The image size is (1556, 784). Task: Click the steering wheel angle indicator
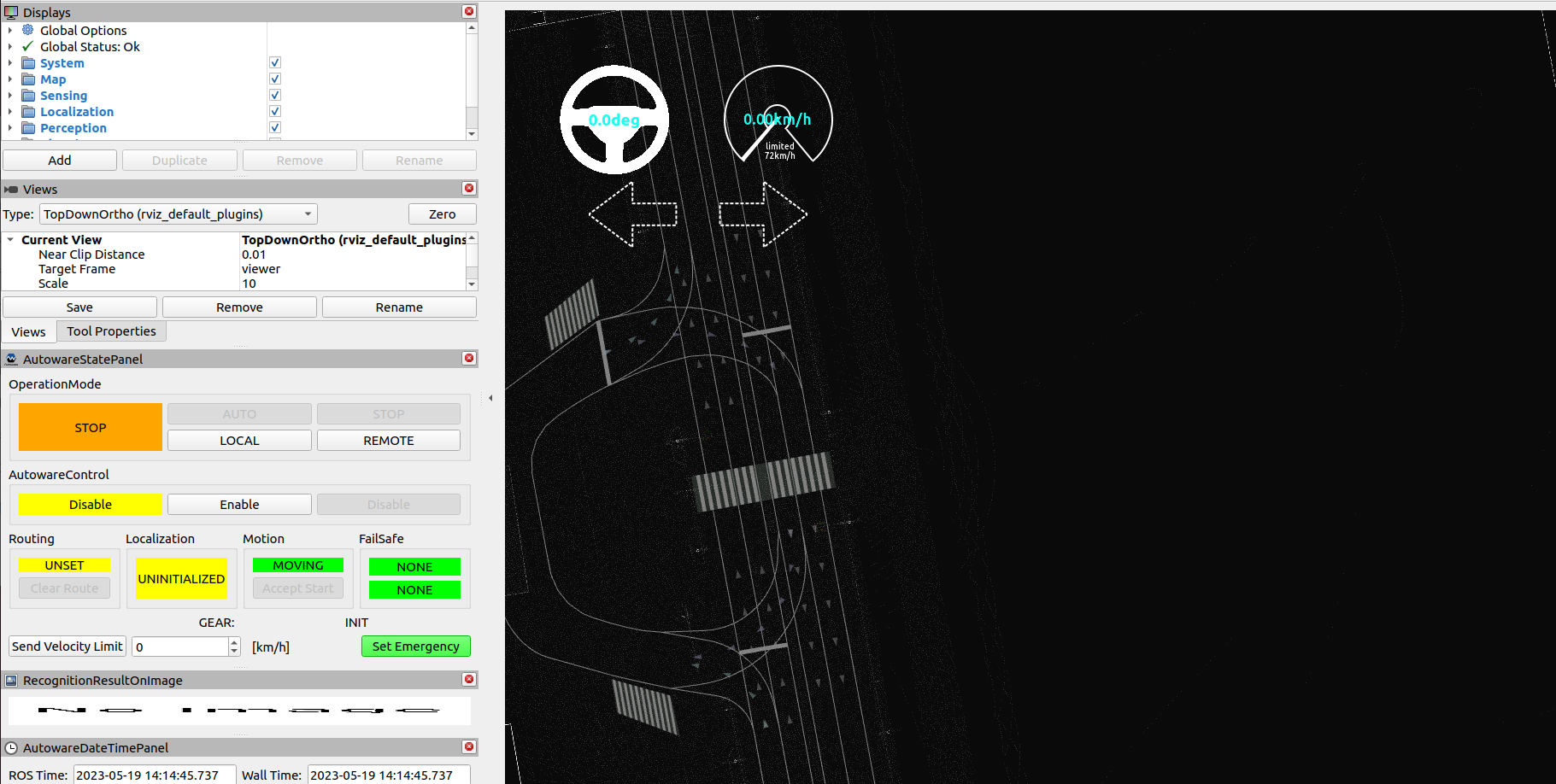point(614,120)
